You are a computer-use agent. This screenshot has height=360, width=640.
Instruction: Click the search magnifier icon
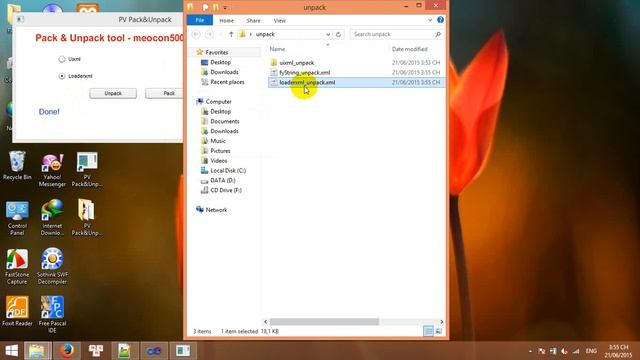coord(438,34)
